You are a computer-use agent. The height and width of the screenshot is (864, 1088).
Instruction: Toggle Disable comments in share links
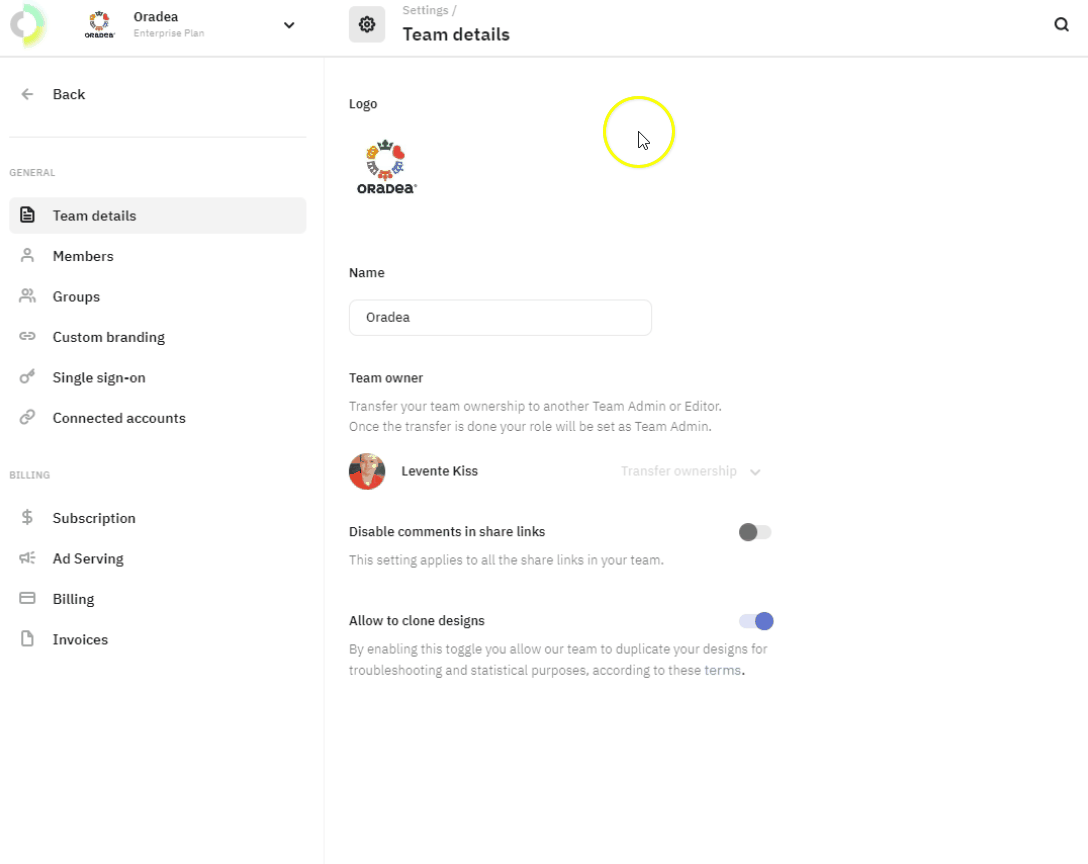tap(755, 532)
